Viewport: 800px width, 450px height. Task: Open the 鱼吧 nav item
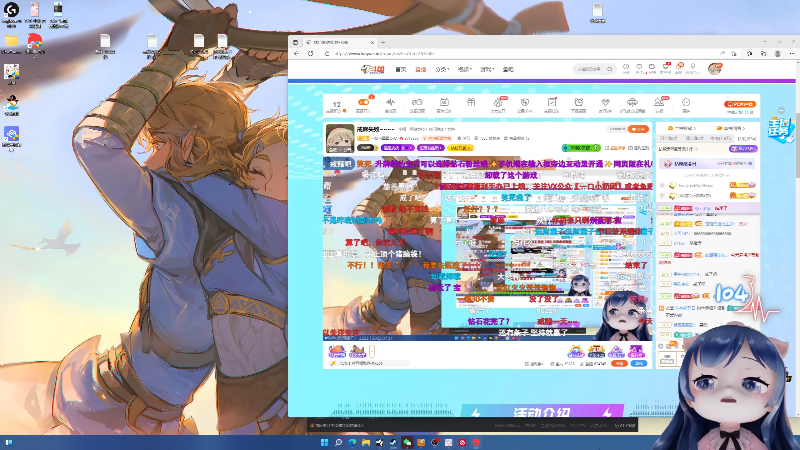click(508, 69)
